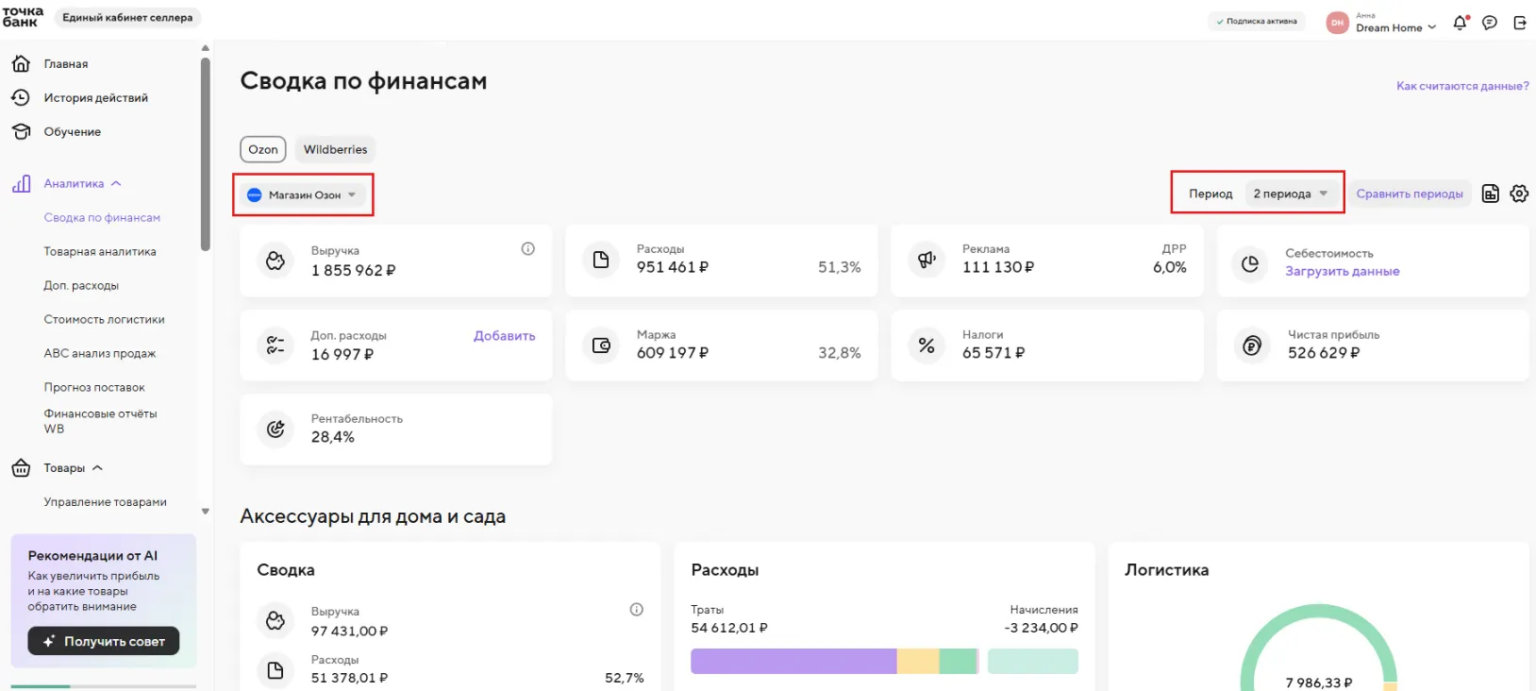Switch to the Ozon marketplace tab
The width and height of the screenshot is (1536, 691).
tap(263, 149)
